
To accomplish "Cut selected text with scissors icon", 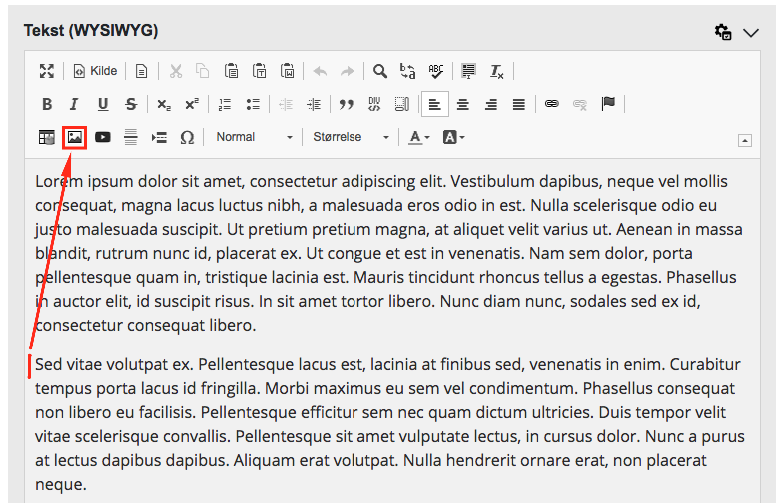I will coord(176,71).
